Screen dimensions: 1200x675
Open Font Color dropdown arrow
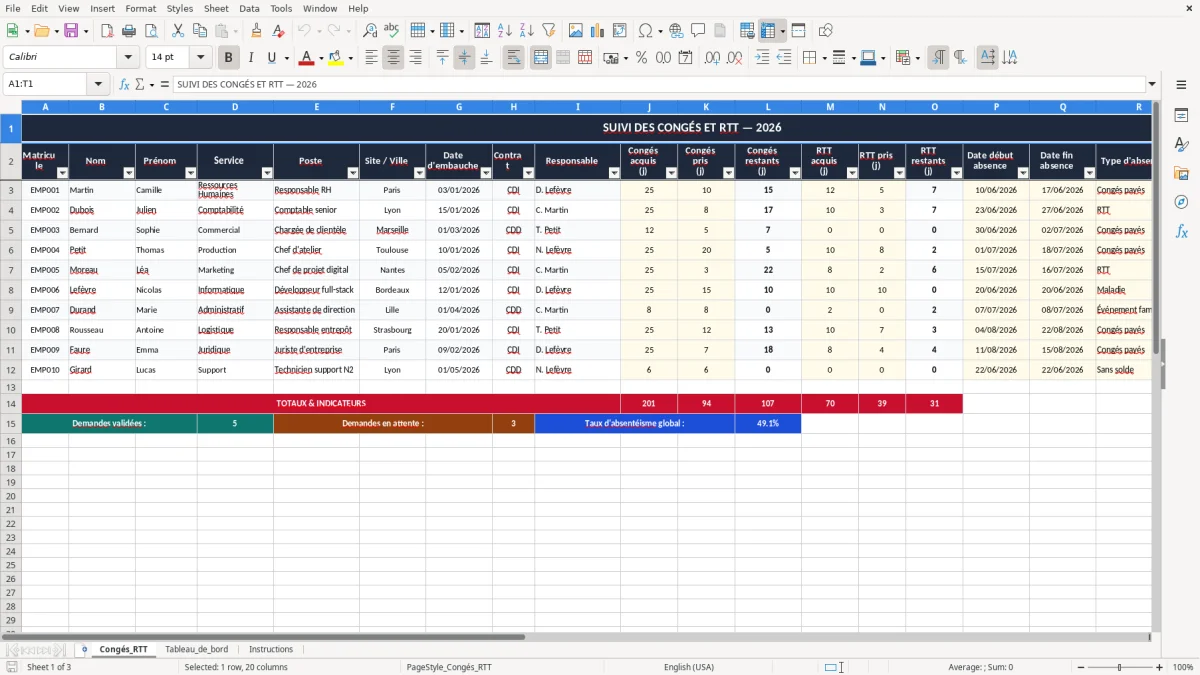click(x=321, y=58)
